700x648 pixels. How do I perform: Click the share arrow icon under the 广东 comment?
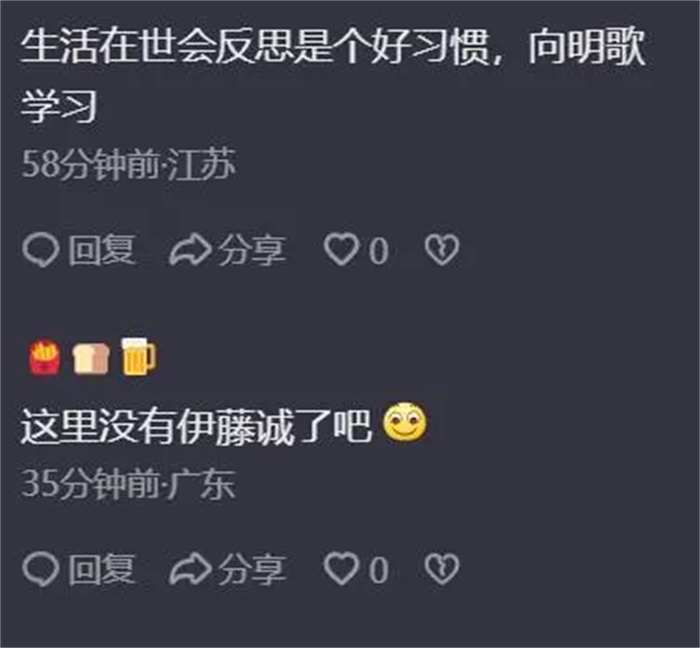click(x=191, y=569)
